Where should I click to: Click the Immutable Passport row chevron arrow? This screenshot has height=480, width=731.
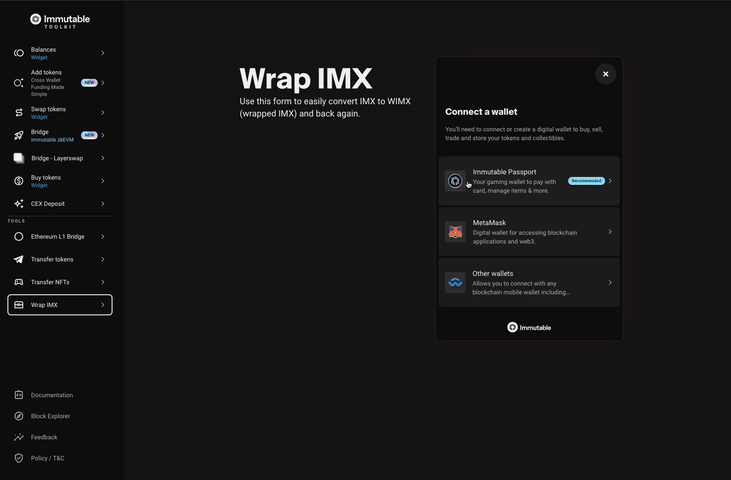click(610, 181)
